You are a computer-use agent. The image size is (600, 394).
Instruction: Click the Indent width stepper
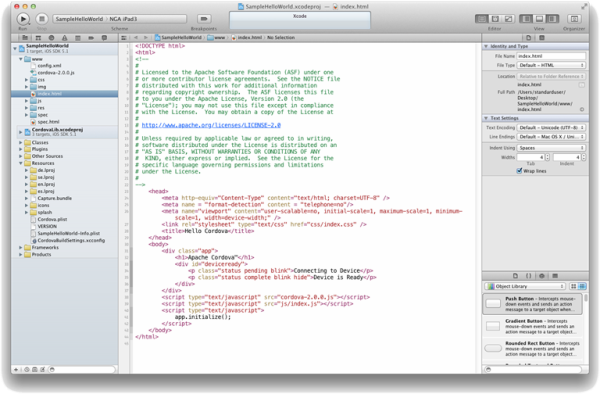[x=584, y=157]
